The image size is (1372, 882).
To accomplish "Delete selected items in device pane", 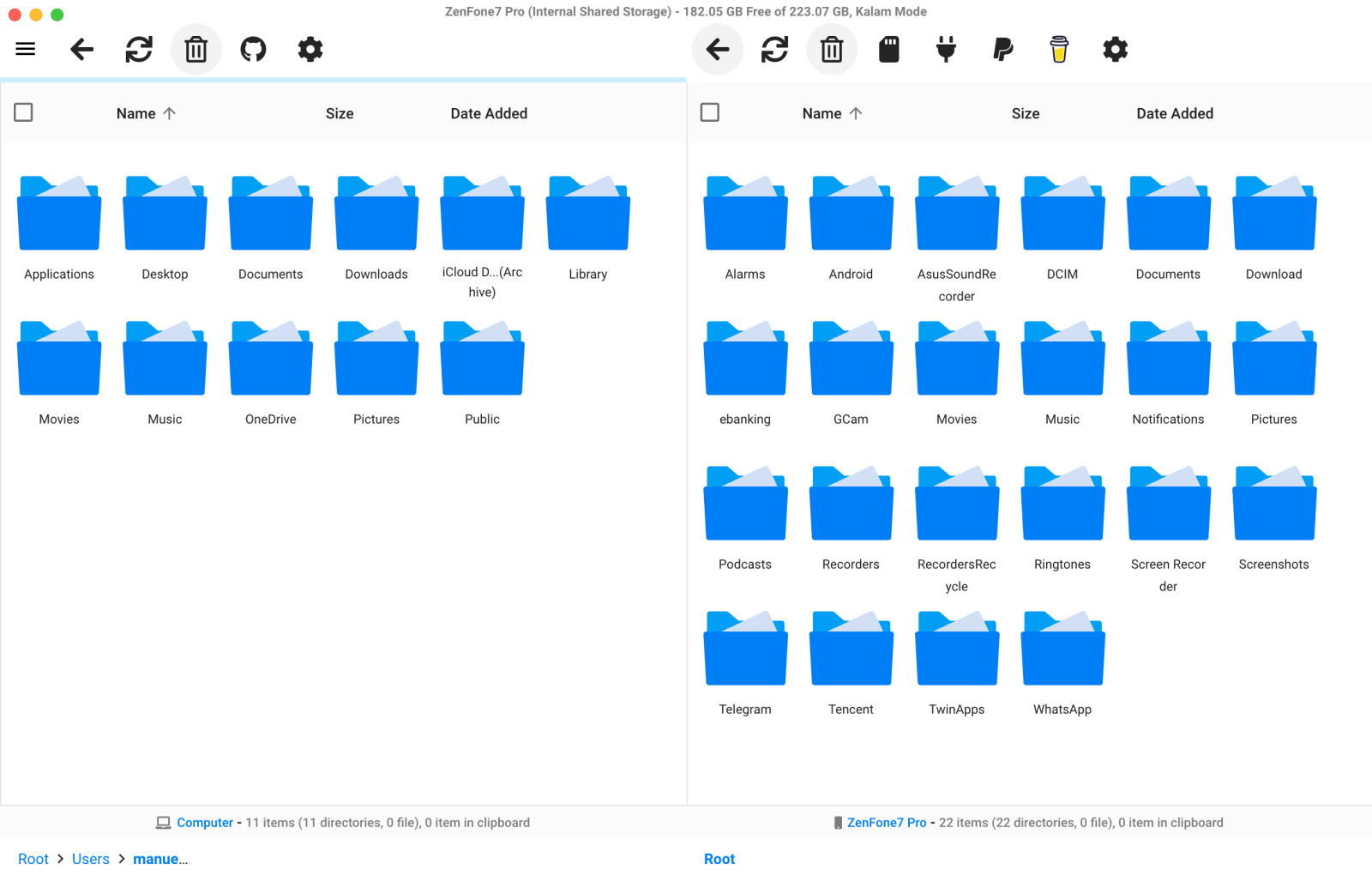I will click(x=832, y=49).
